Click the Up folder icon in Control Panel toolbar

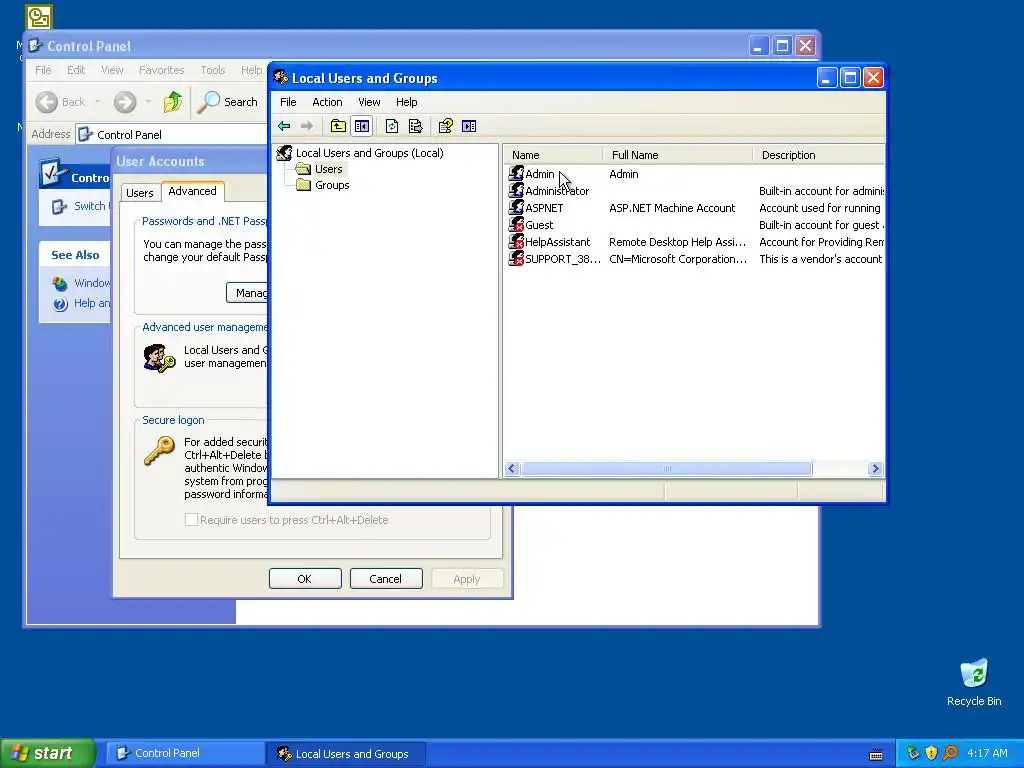173,102
